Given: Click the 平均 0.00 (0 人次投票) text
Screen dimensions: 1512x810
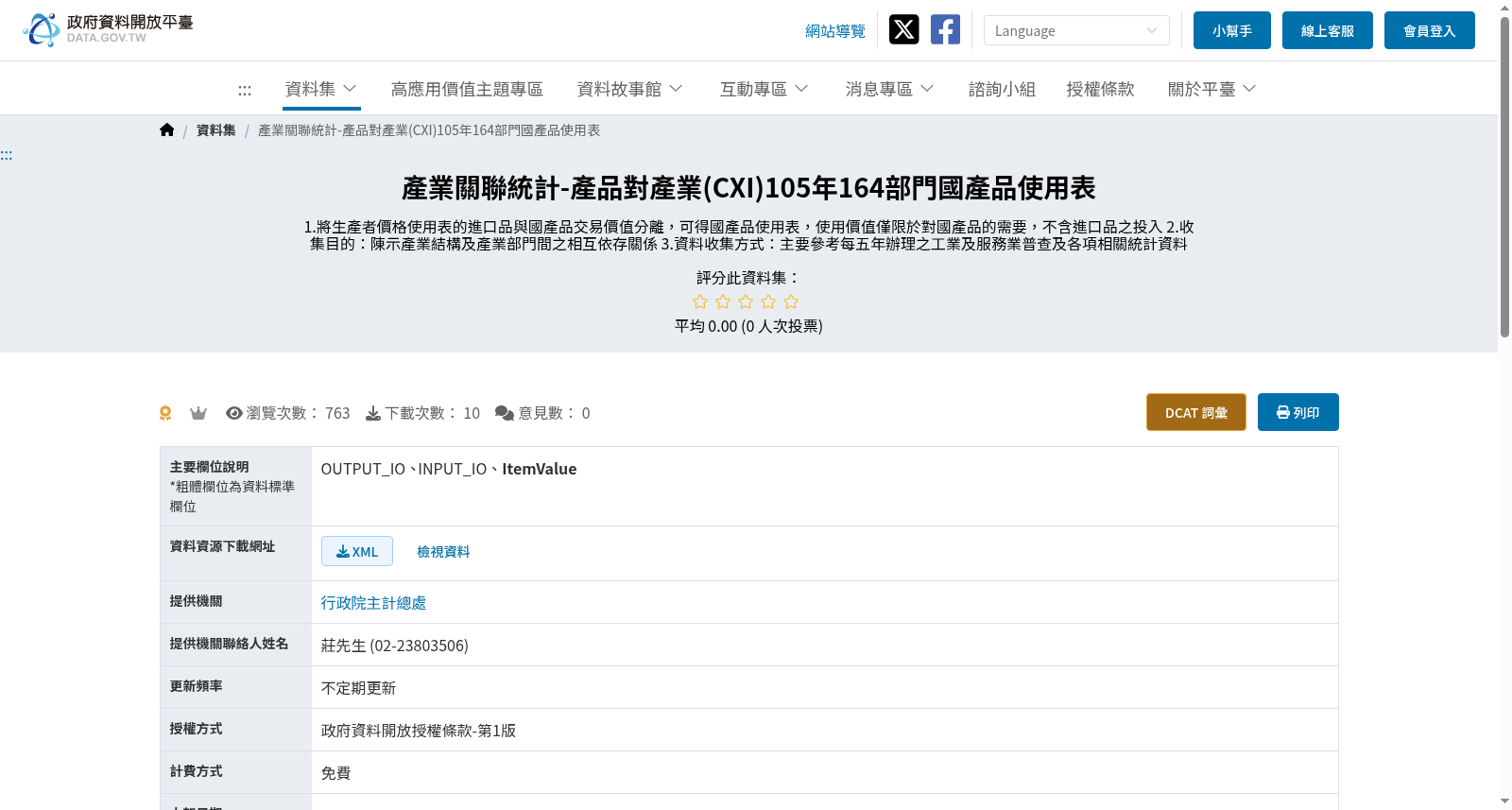Looking at the screenshot, I should pyautogui.click(x=748, y=326).
